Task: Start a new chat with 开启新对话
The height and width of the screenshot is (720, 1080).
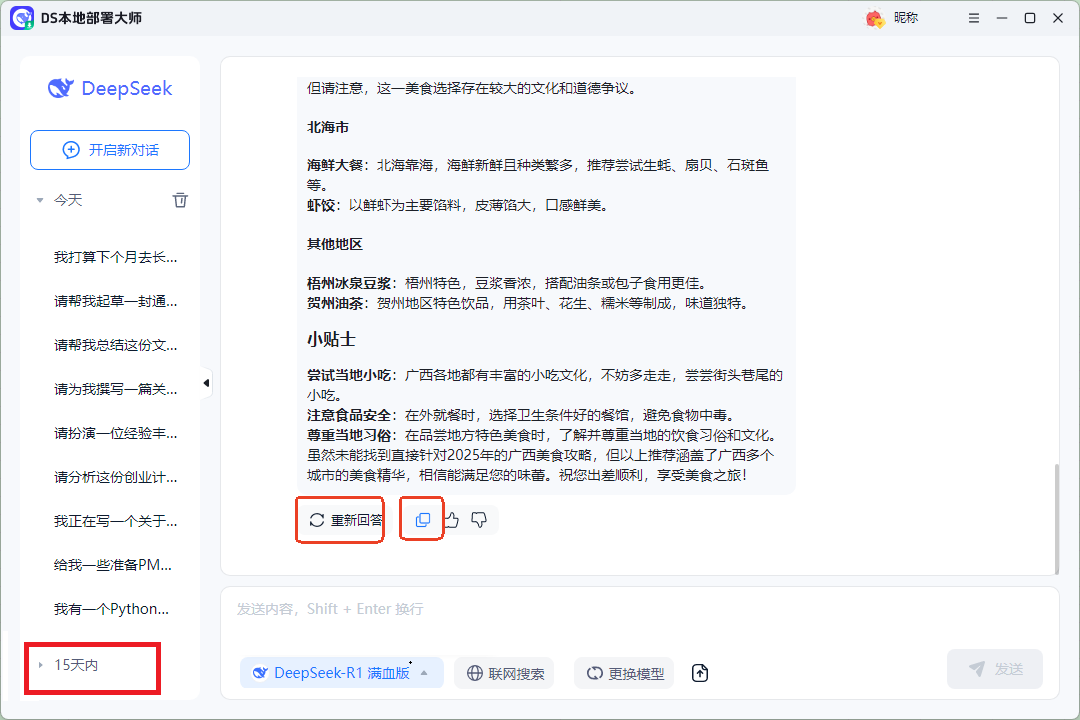Action: click(110, 150)
